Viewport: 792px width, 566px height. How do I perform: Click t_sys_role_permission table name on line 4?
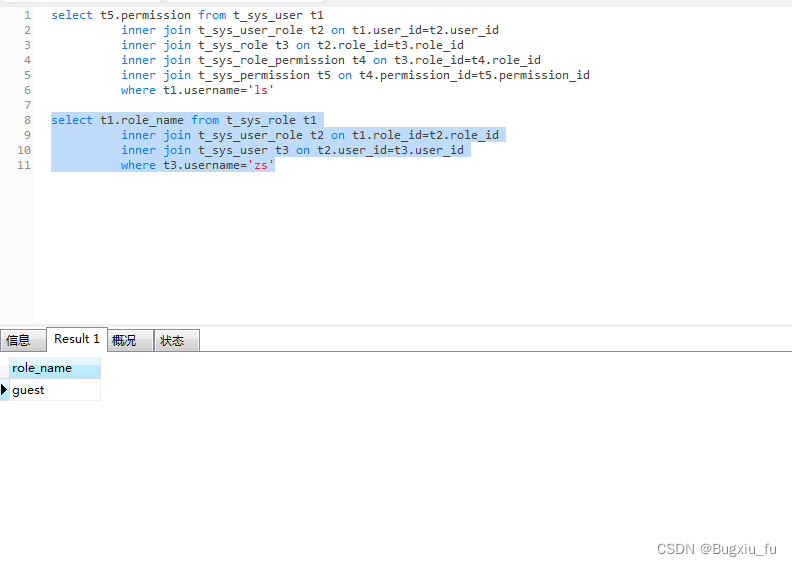coord(271,60)
